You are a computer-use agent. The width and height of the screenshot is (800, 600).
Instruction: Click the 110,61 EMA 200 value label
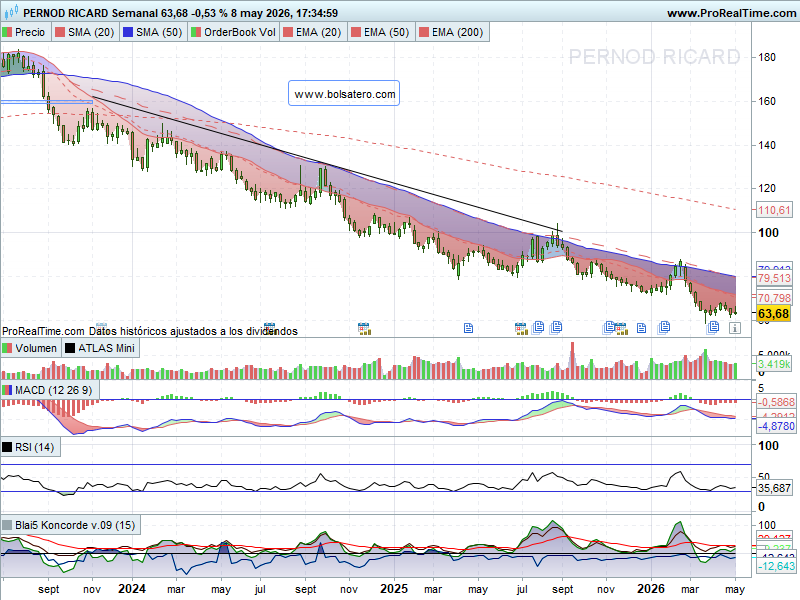[x=773, y=210]
